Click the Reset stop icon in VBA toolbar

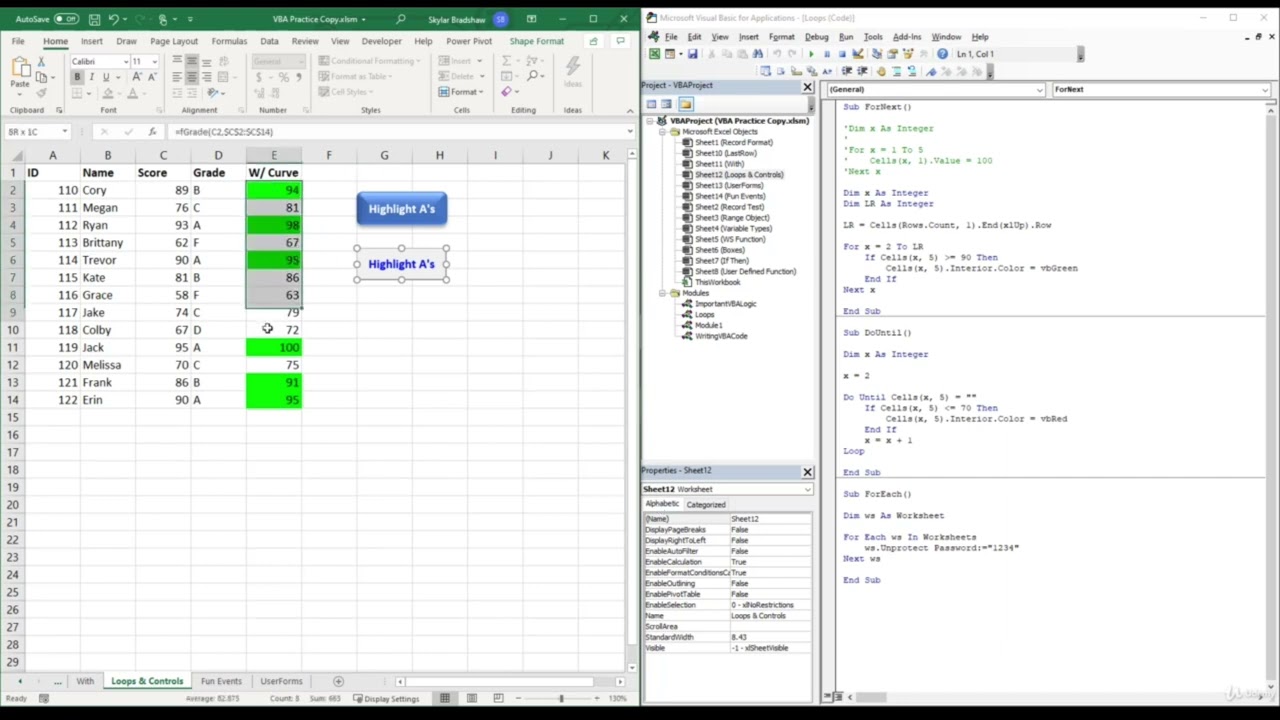842,54
